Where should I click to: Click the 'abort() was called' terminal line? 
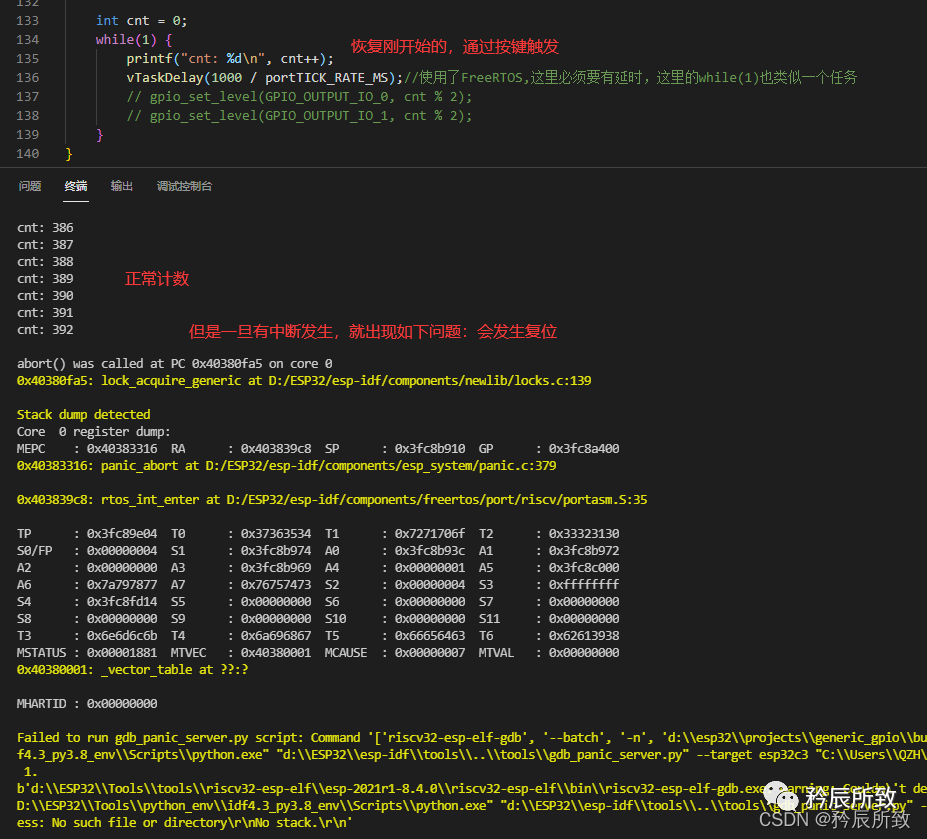tap(174, 364)
